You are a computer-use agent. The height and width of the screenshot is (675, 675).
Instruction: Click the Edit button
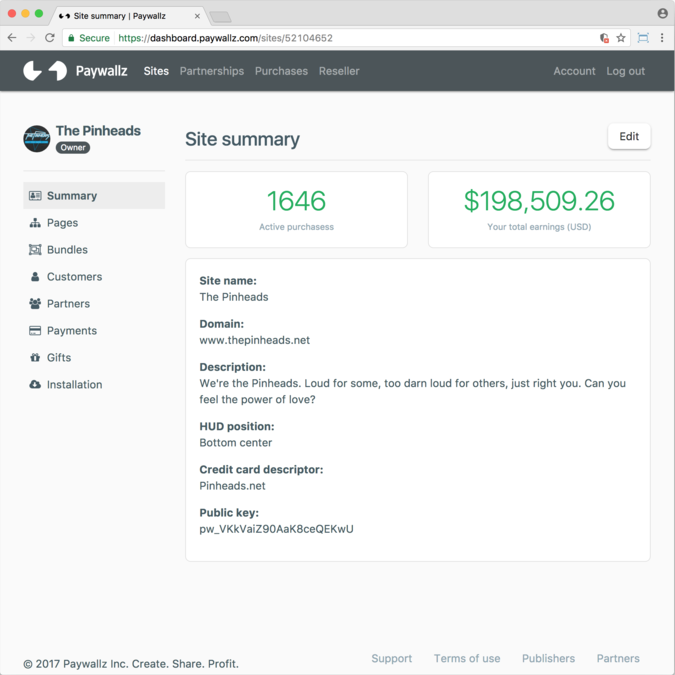629,136
